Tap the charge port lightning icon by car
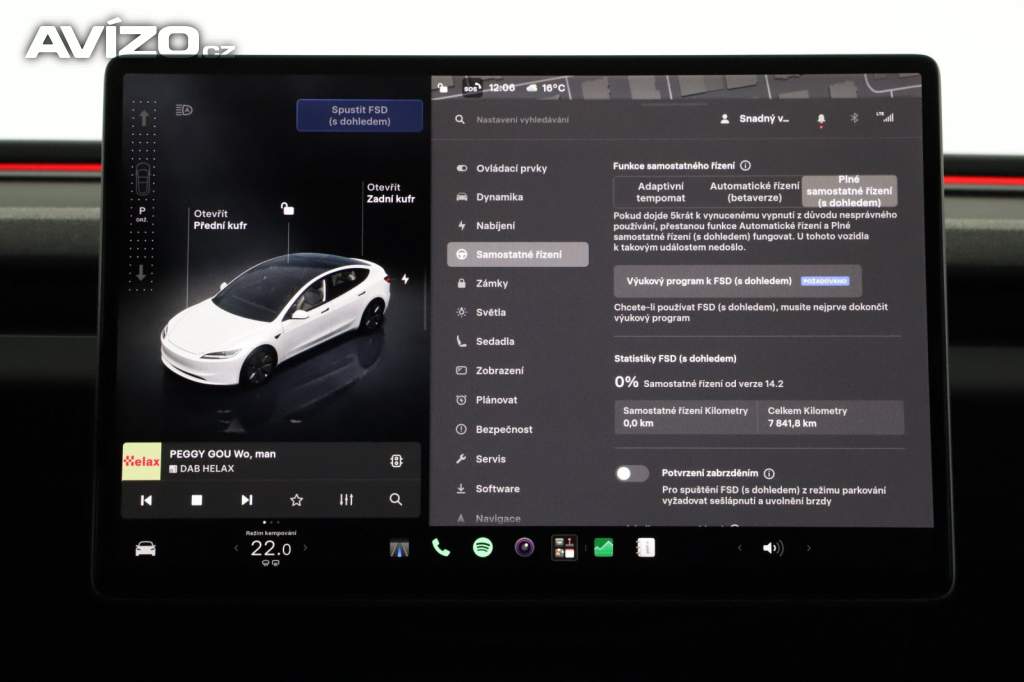The height and width of the screenshot is (682, 1024). (405, 279)
